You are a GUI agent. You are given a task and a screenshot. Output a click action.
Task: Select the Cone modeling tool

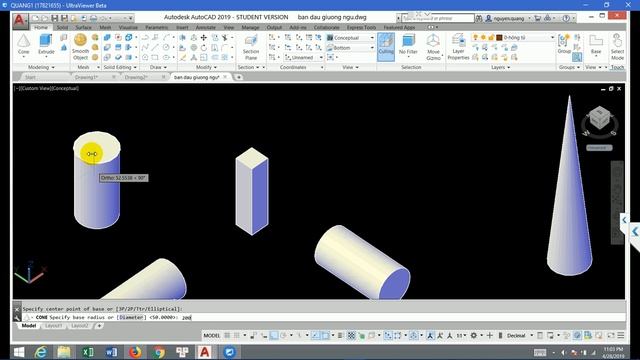coord(23,44)
